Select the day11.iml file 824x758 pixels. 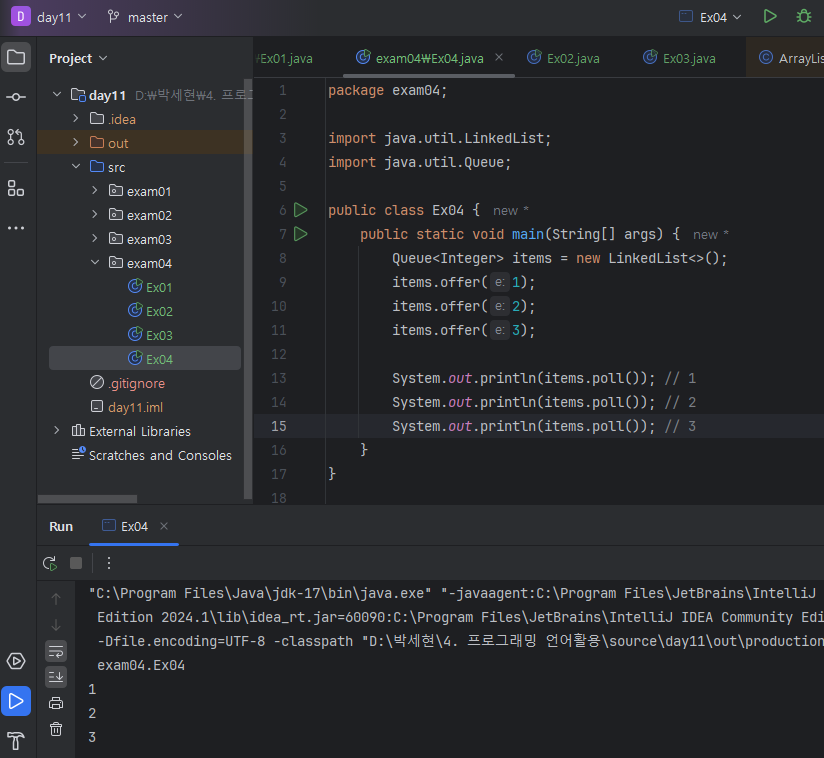pyautogui.click(x=127, y=407)
